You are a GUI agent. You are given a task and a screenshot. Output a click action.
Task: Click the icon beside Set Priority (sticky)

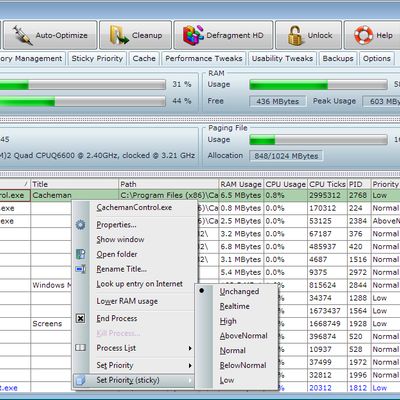80,380
